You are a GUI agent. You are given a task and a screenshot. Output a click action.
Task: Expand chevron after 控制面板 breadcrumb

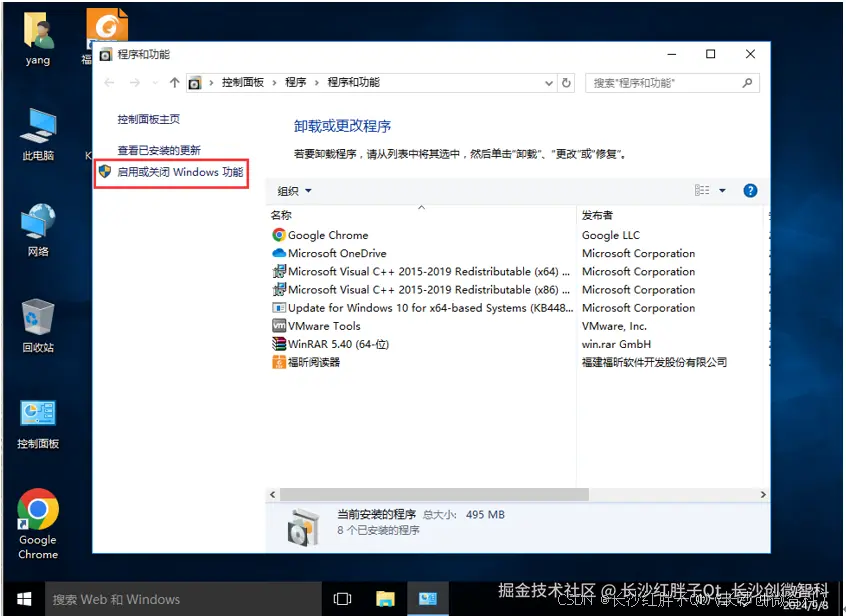[x=274, y=83]
